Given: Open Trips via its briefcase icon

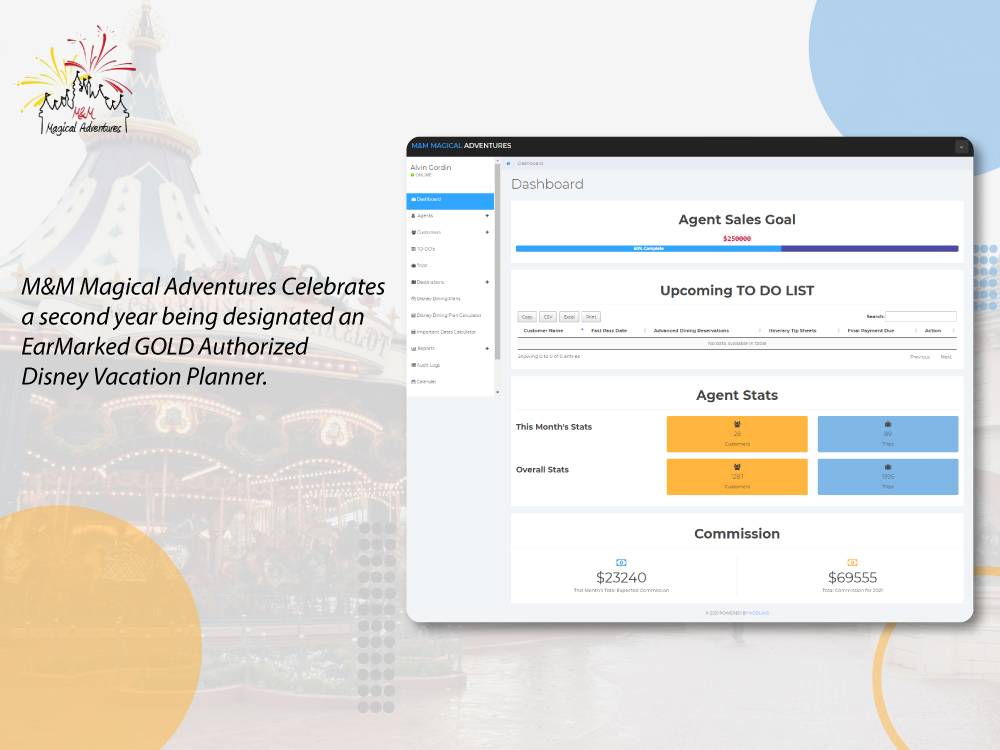Looking at the screenshot, I should pyautogui.click(x=413, y=265).
